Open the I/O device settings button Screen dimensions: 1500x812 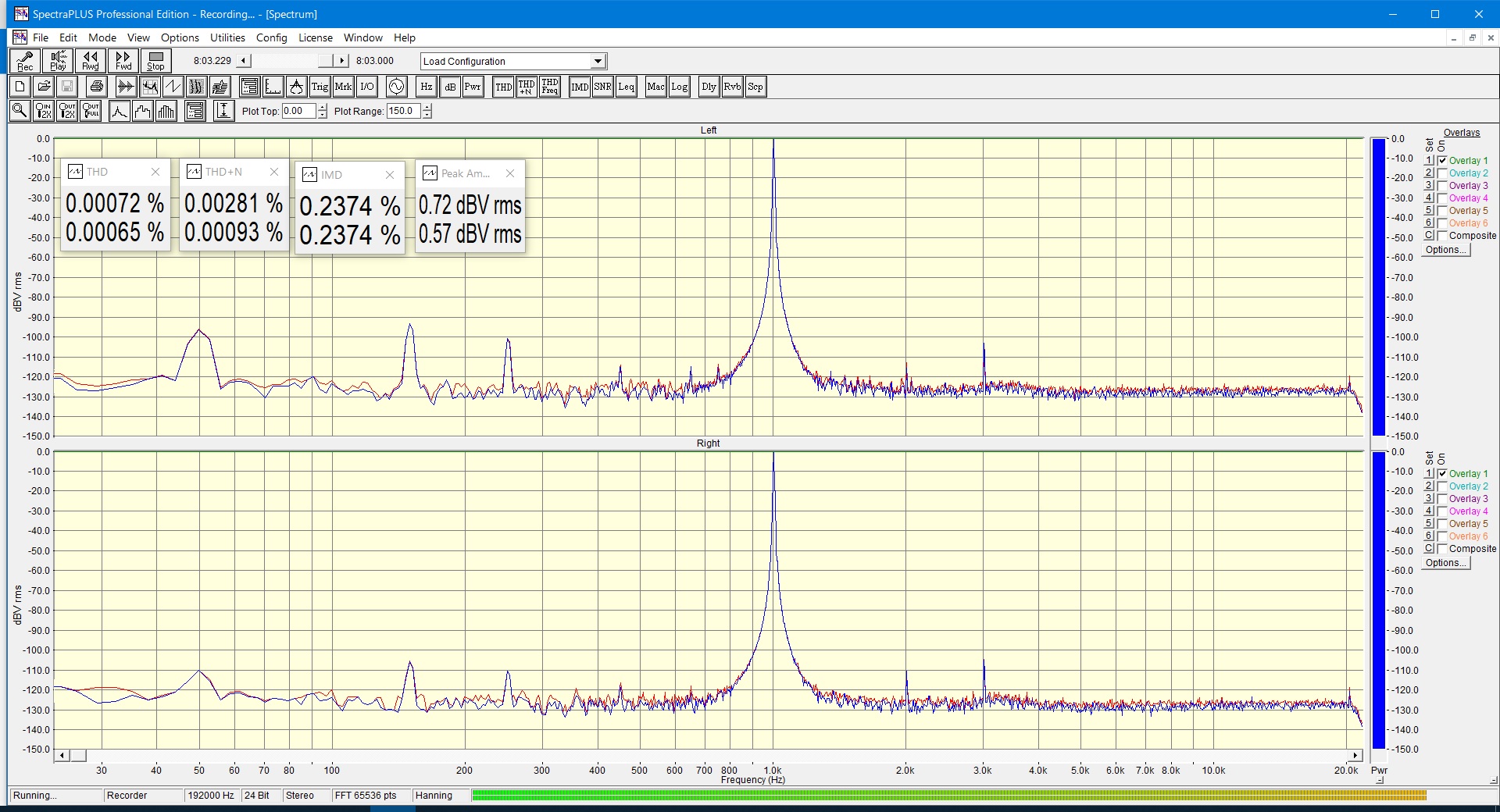pyautogui.click(x=366, y=87)
